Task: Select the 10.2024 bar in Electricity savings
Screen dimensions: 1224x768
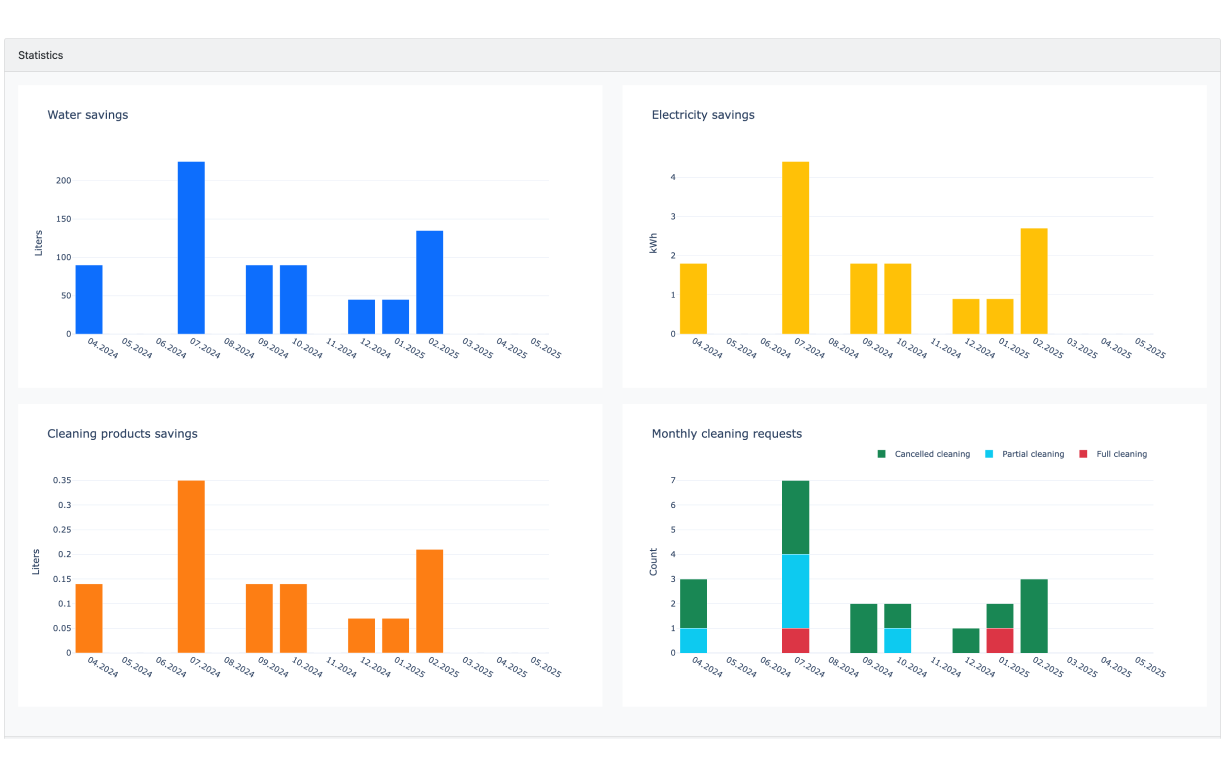Action: coord(897,299)
